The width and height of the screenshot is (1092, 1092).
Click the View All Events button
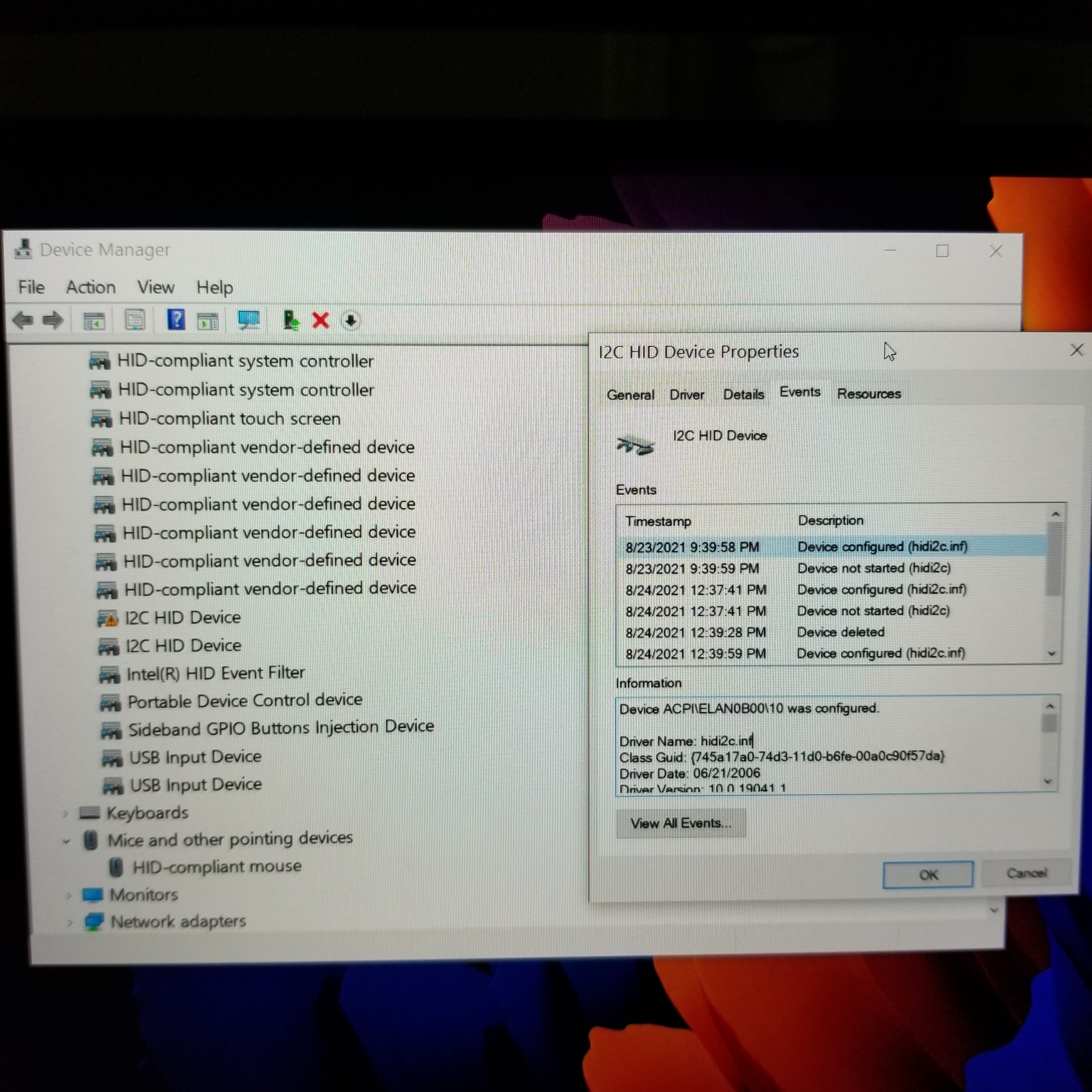click(x=680, y=823)
